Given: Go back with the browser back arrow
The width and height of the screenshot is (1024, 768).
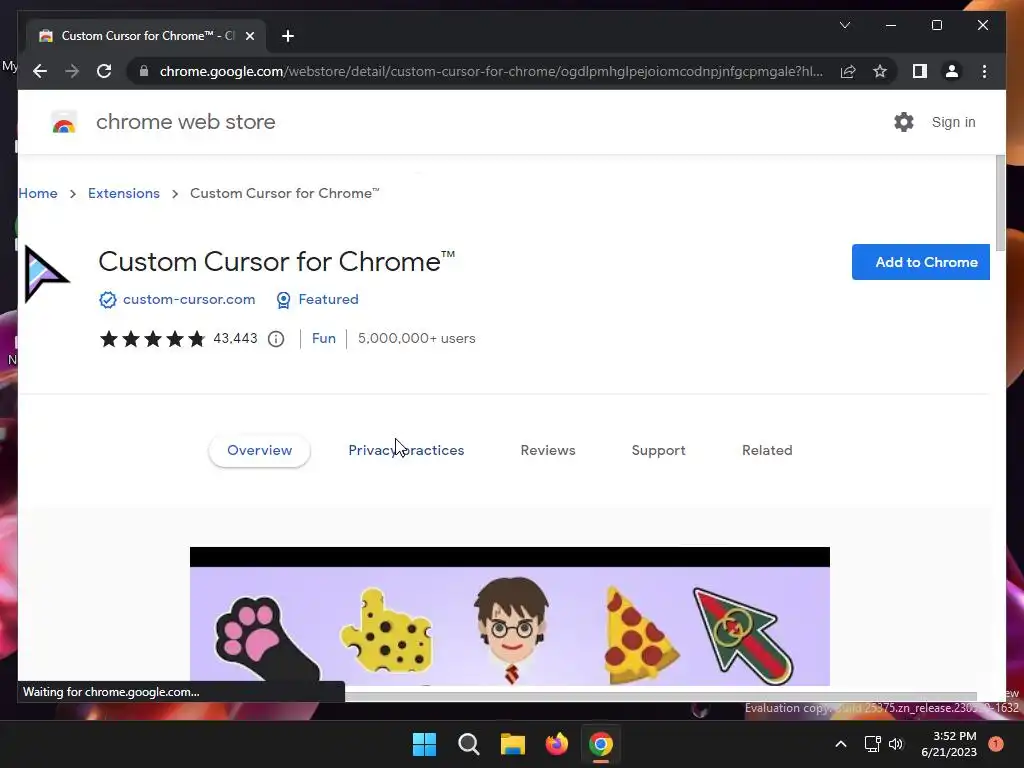Looking at the screenshot, I should tap(40, 71).
